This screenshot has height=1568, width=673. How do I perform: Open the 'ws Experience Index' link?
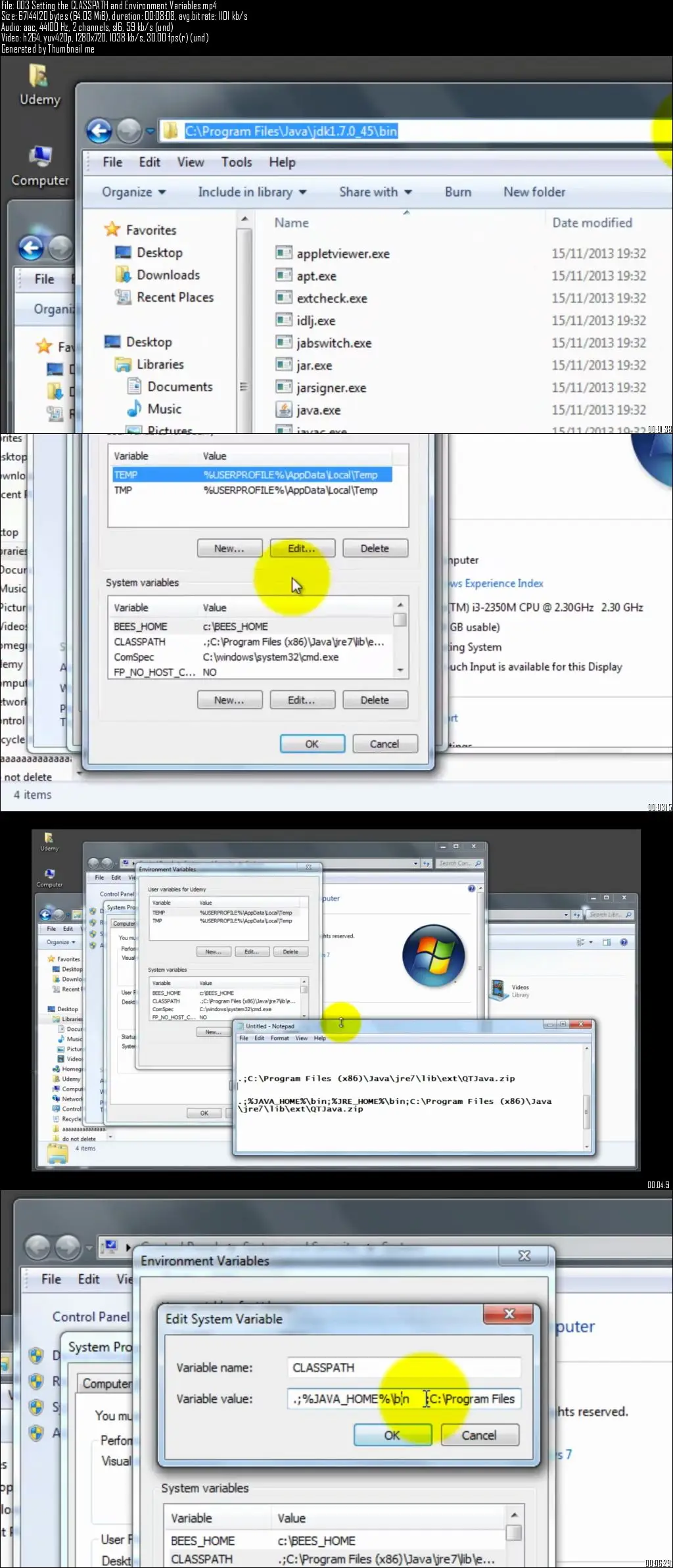(497, 583)
